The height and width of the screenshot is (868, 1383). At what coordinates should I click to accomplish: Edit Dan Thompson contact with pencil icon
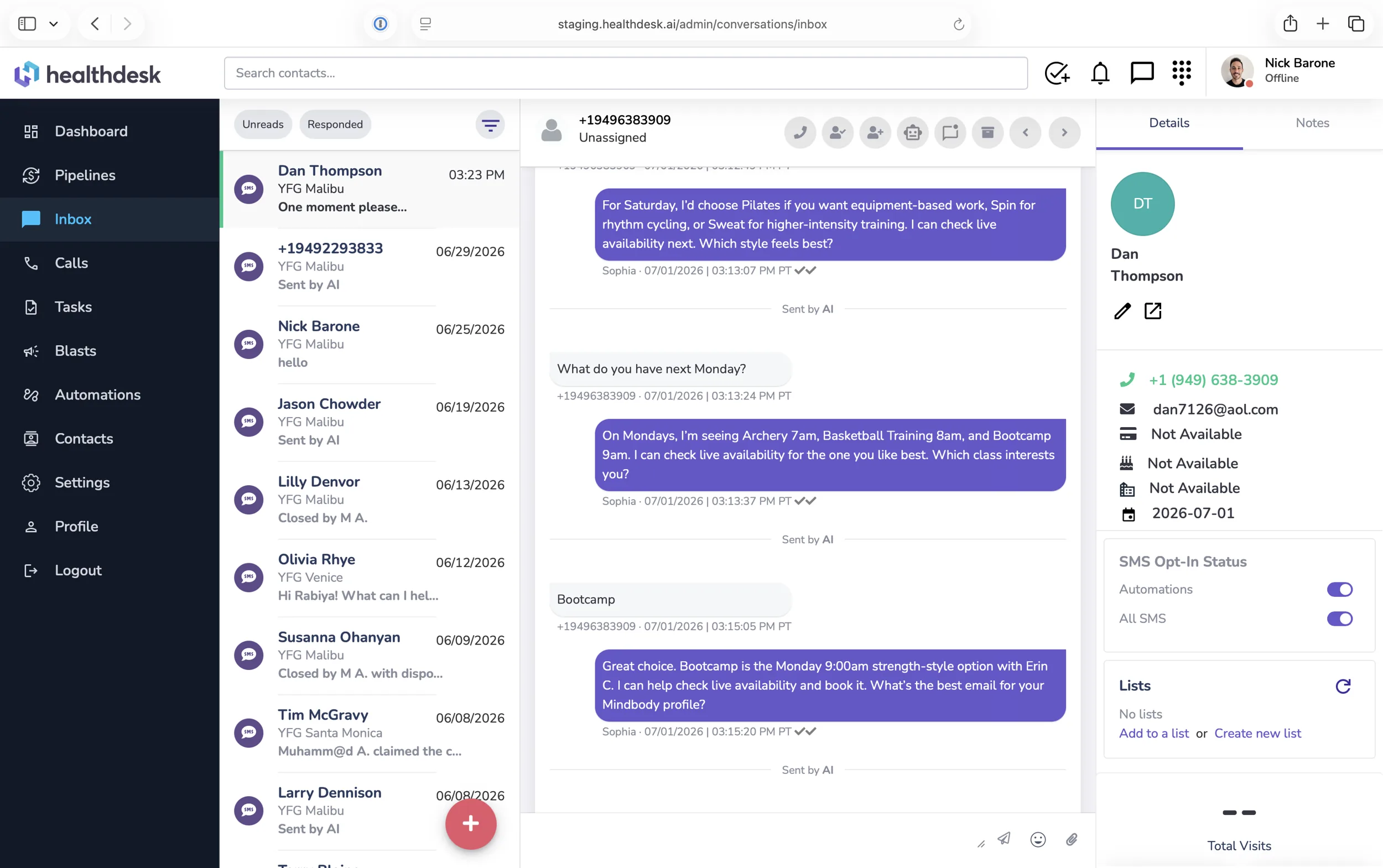(x=1122, y=311)
